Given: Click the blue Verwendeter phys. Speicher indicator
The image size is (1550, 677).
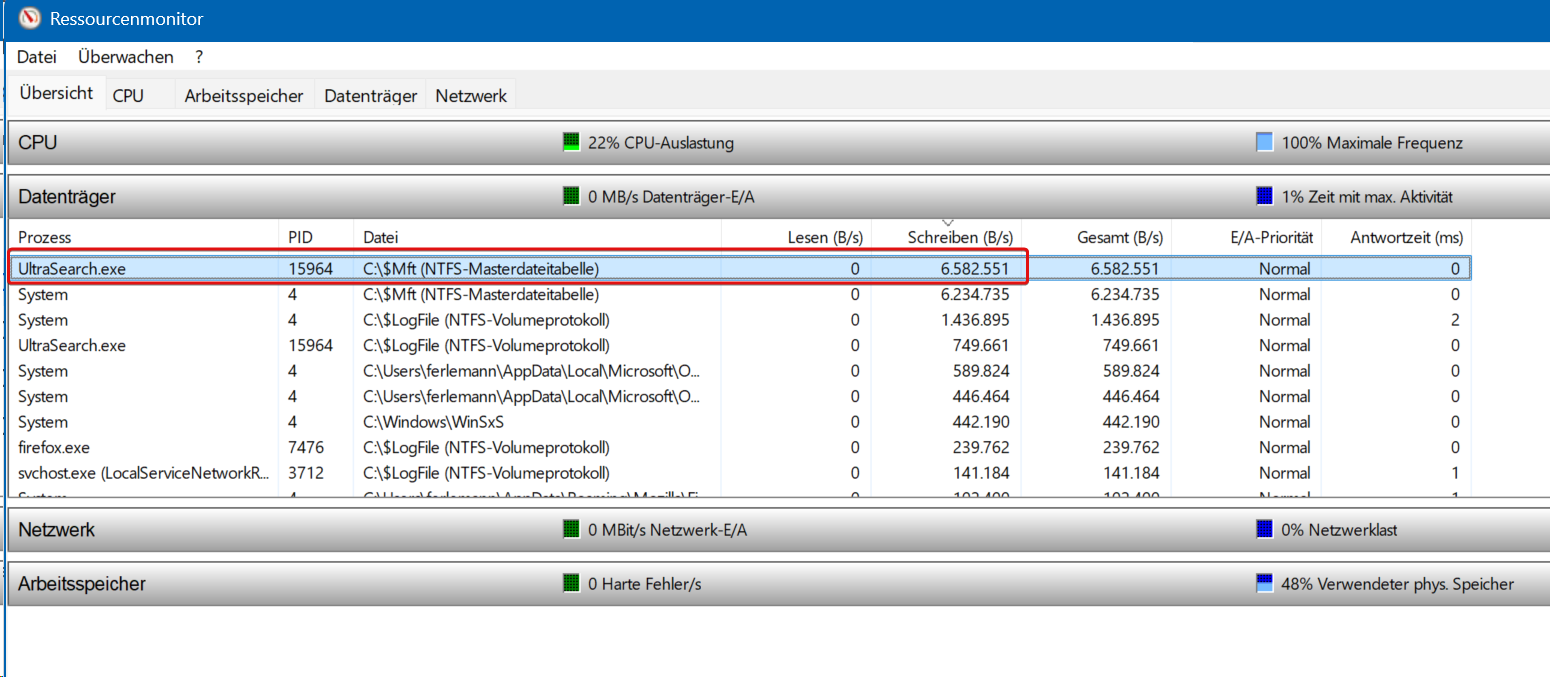Looking at the screenshot, I should tap(1264, 584).
